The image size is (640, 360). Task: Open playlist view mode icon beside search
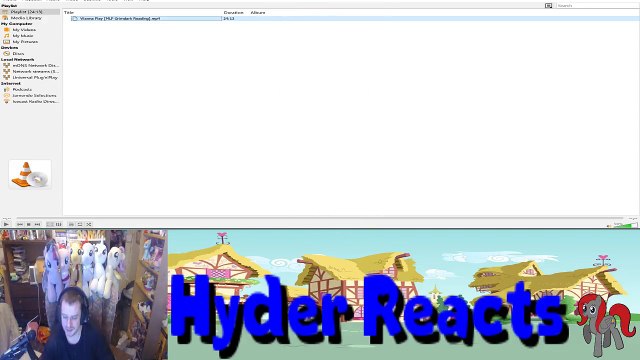[x=549, y=6]
